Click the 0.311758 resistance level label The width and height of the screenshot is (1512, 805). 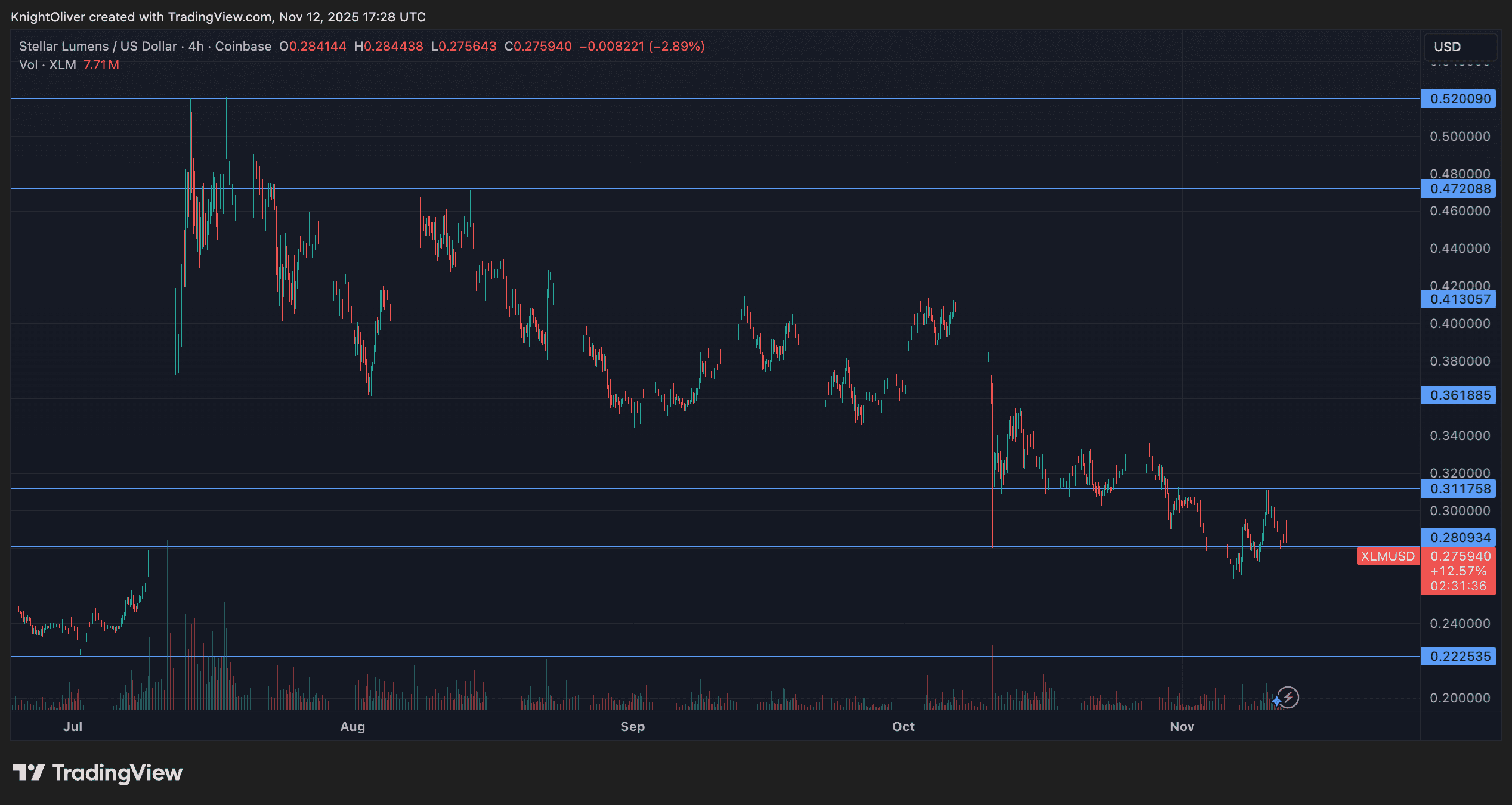(x=1459, y=488)
